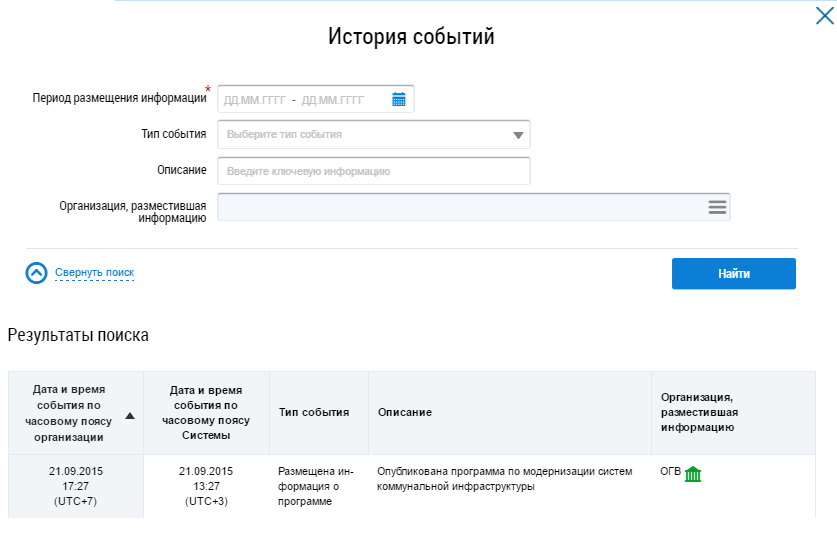
Task: Click the Организация, разместившая информацию column header
Action: click(x=700, y=412)
